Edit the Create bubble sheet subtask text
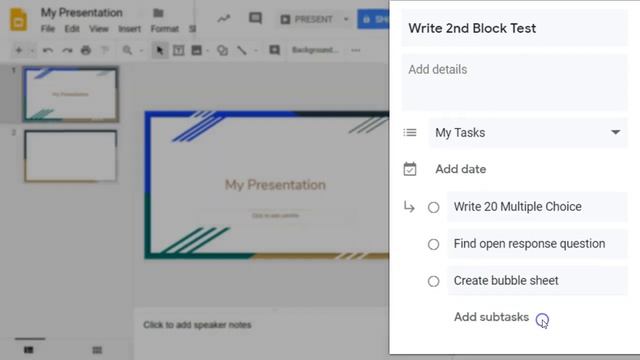The height and width of the screenshot is (360, 640). 537,281
